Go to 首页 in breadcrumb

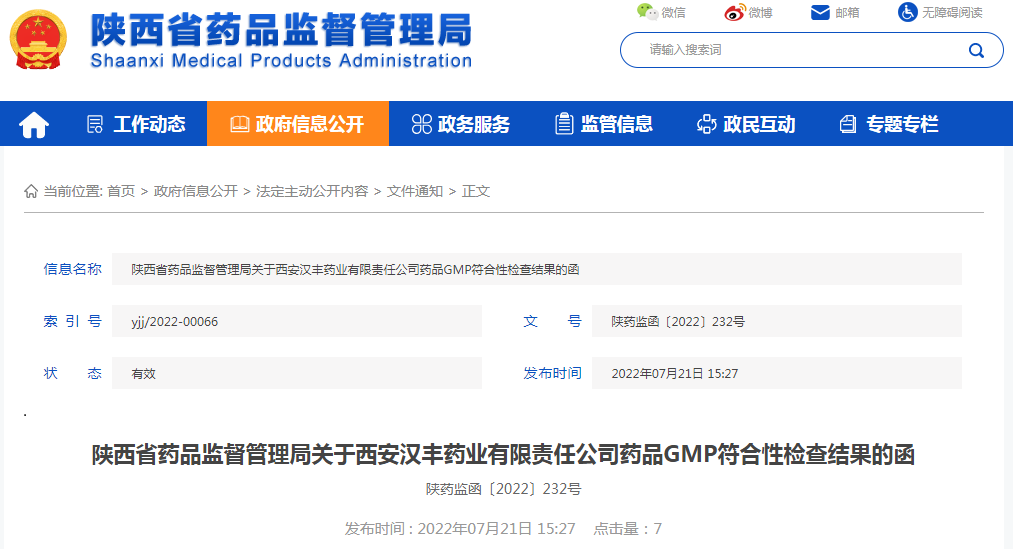click(121, 191)
